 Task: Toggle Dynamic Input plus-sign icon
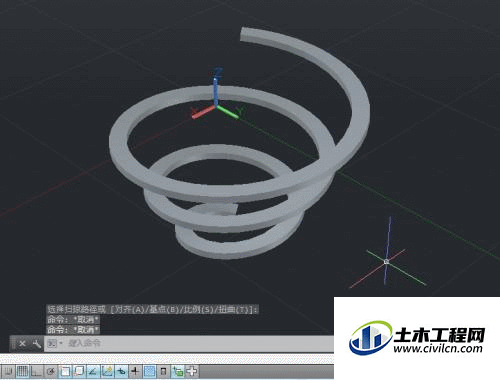coord(135,371)
